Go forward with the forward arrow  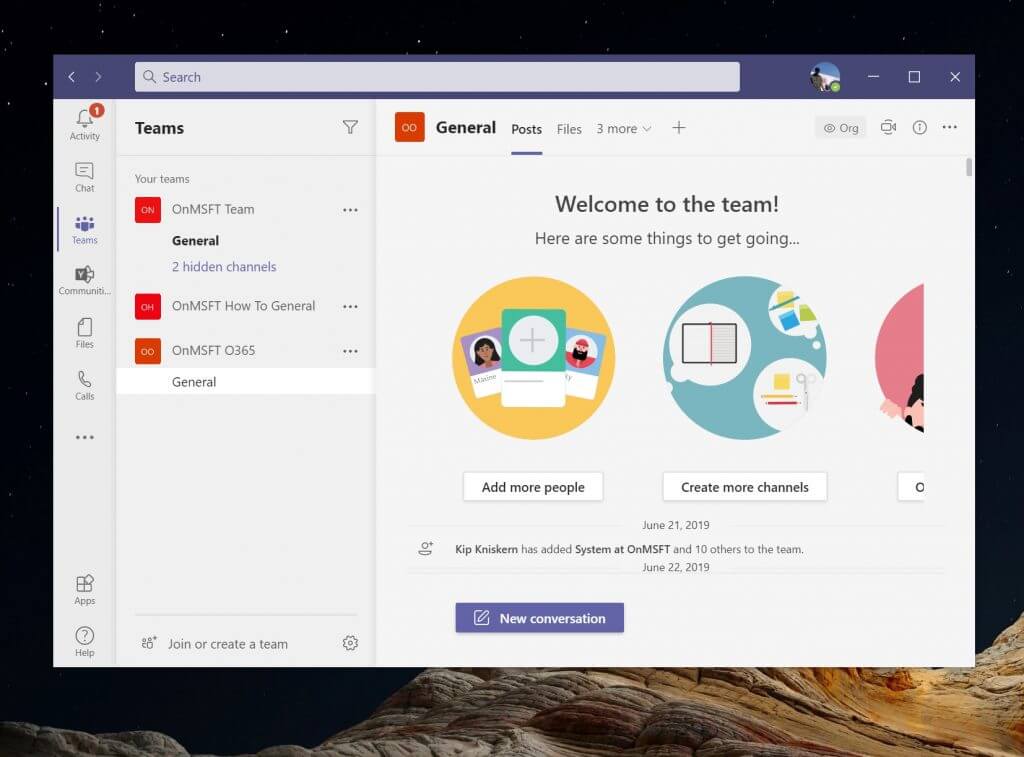click(98, 77)
